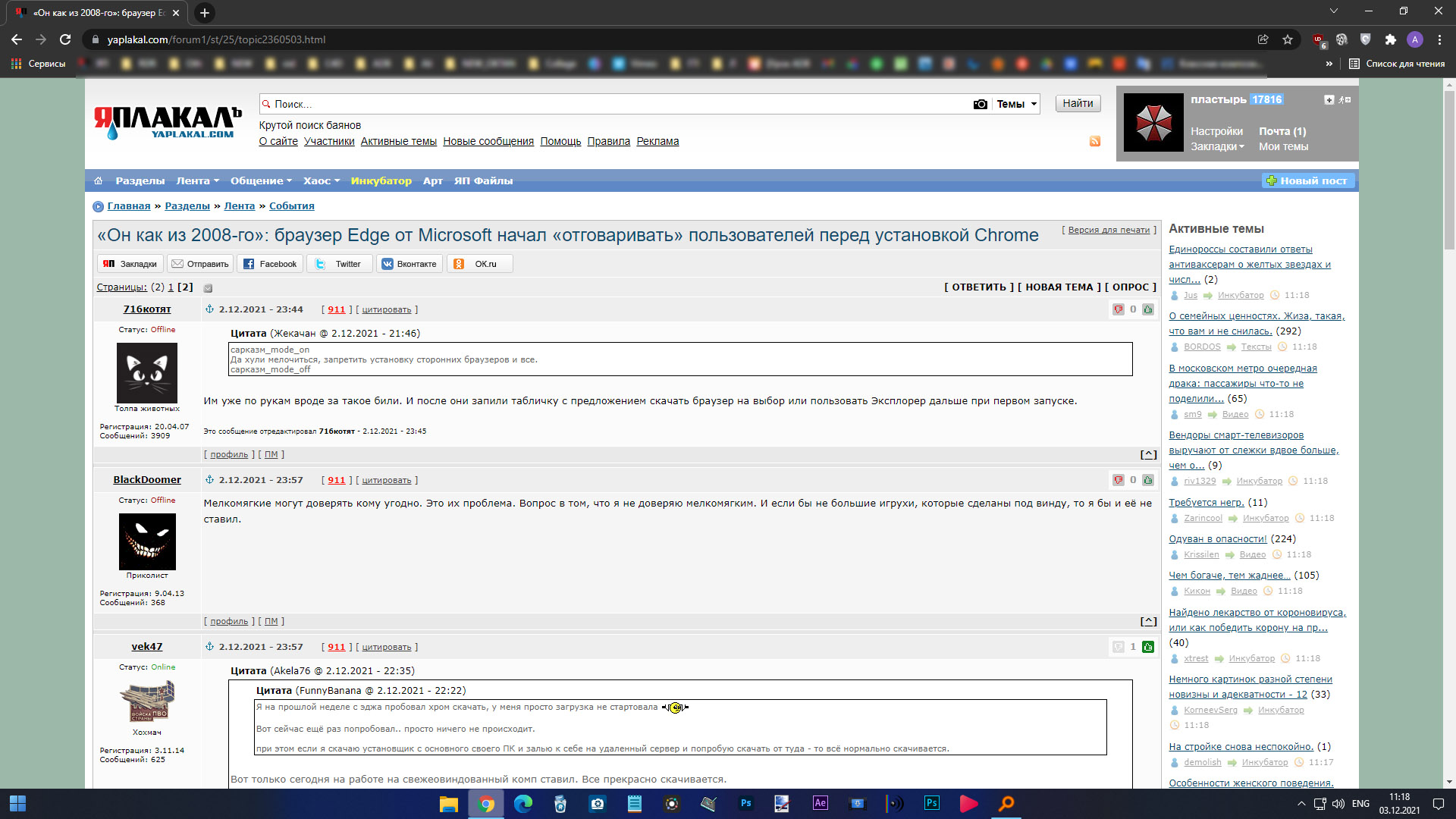The height and width of the screenshot is (819, 1456).
Task: Share the topic on Twitter
Action: pos(339,264)
